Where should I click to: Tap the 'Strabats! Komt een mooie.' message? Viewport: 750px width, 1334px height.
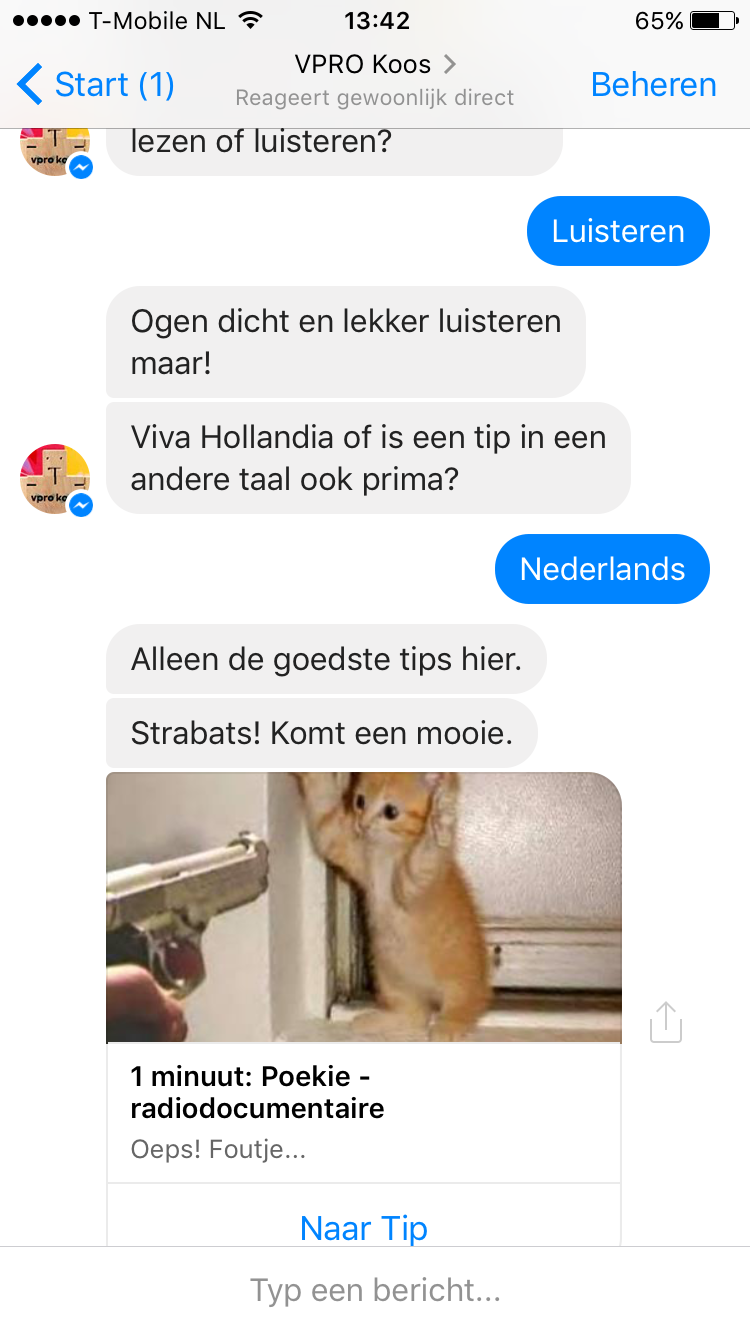click(x=322, y=734)
